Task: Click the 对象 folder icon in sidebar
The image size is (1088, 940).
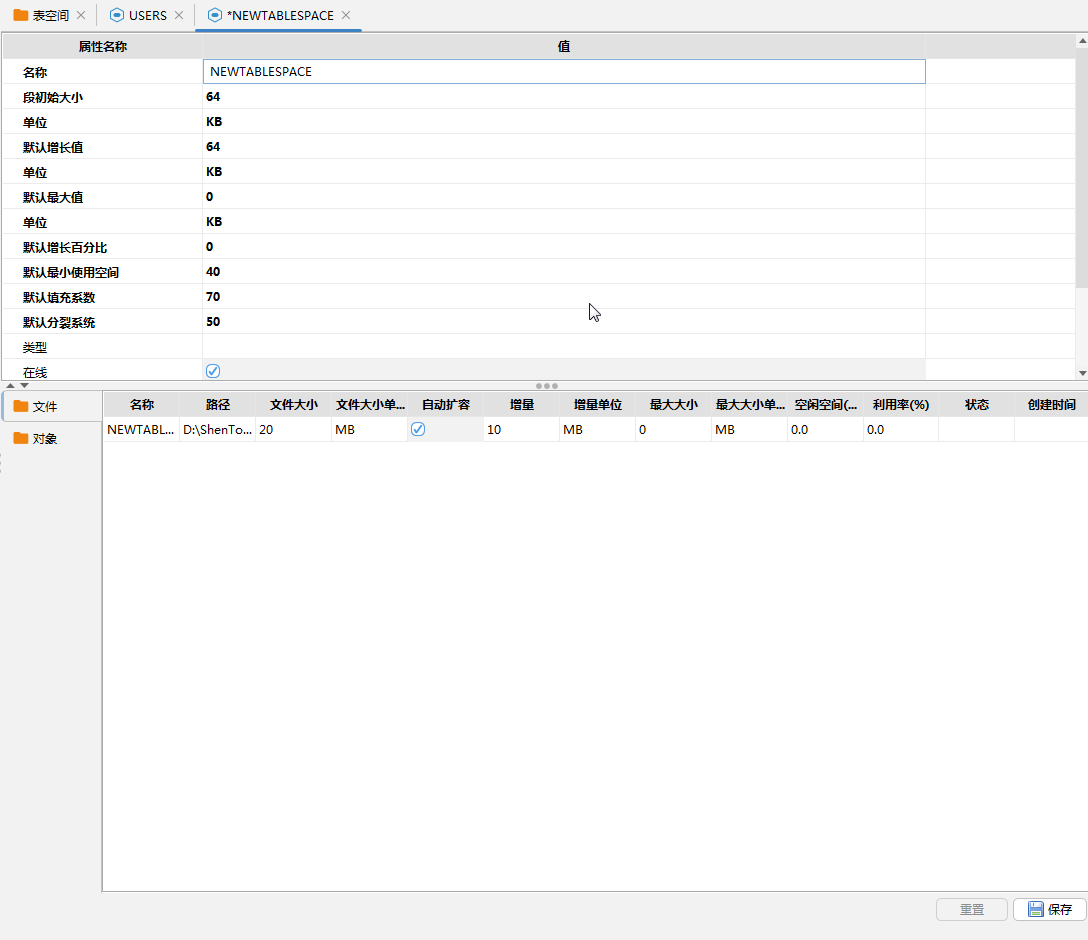Action: 20,439
